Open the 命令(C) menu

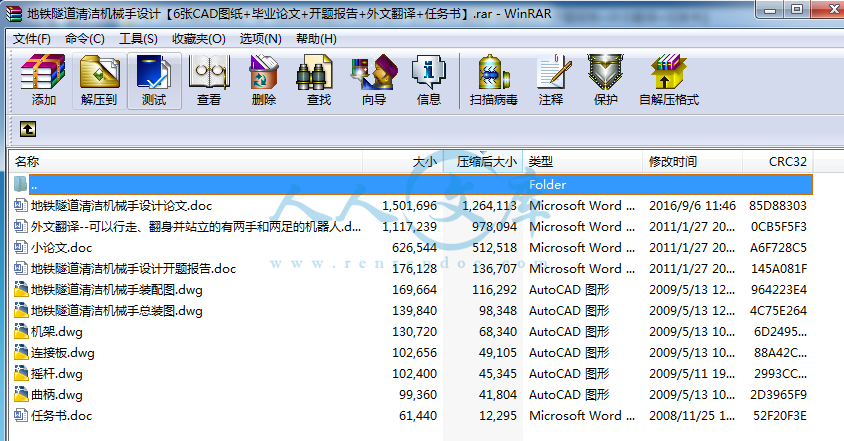pyautogui.click(x=85, y=39)
